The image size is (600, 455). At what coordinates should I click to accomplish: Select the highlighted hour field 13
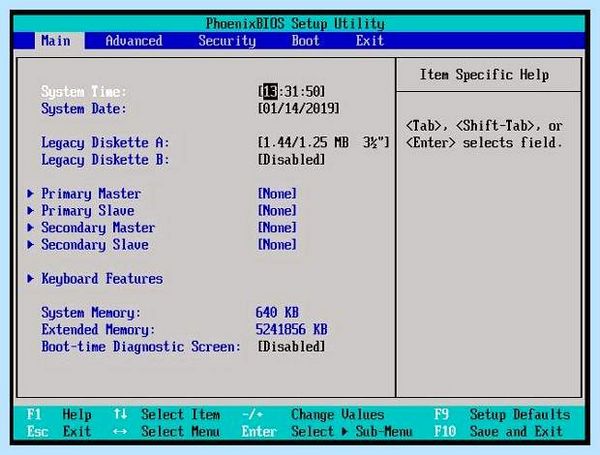click(x=271, y=92)
